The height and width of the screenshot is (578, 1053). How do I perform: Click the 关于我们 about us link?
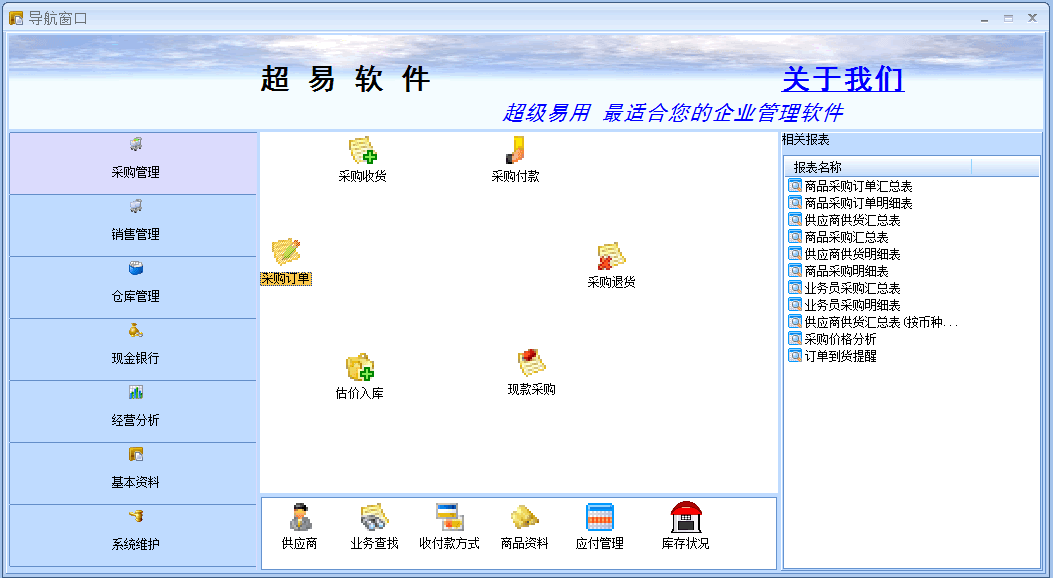pos(843,79)
